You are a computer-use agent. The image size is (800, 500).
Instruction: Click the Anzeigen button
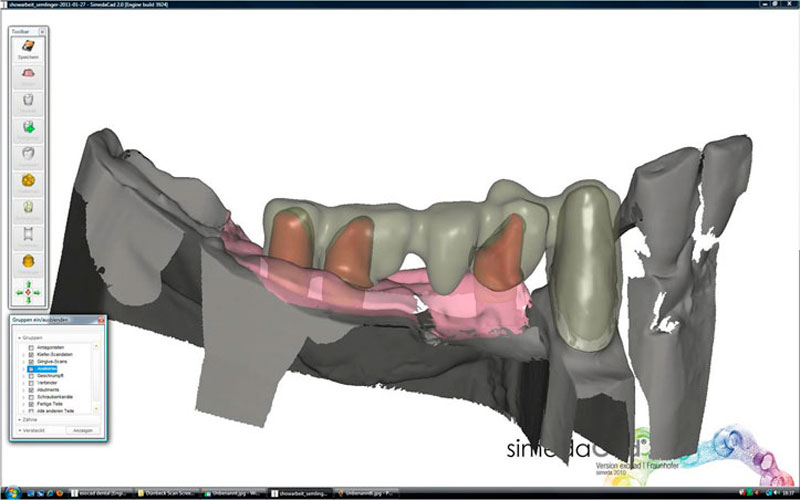coord(81,430)
